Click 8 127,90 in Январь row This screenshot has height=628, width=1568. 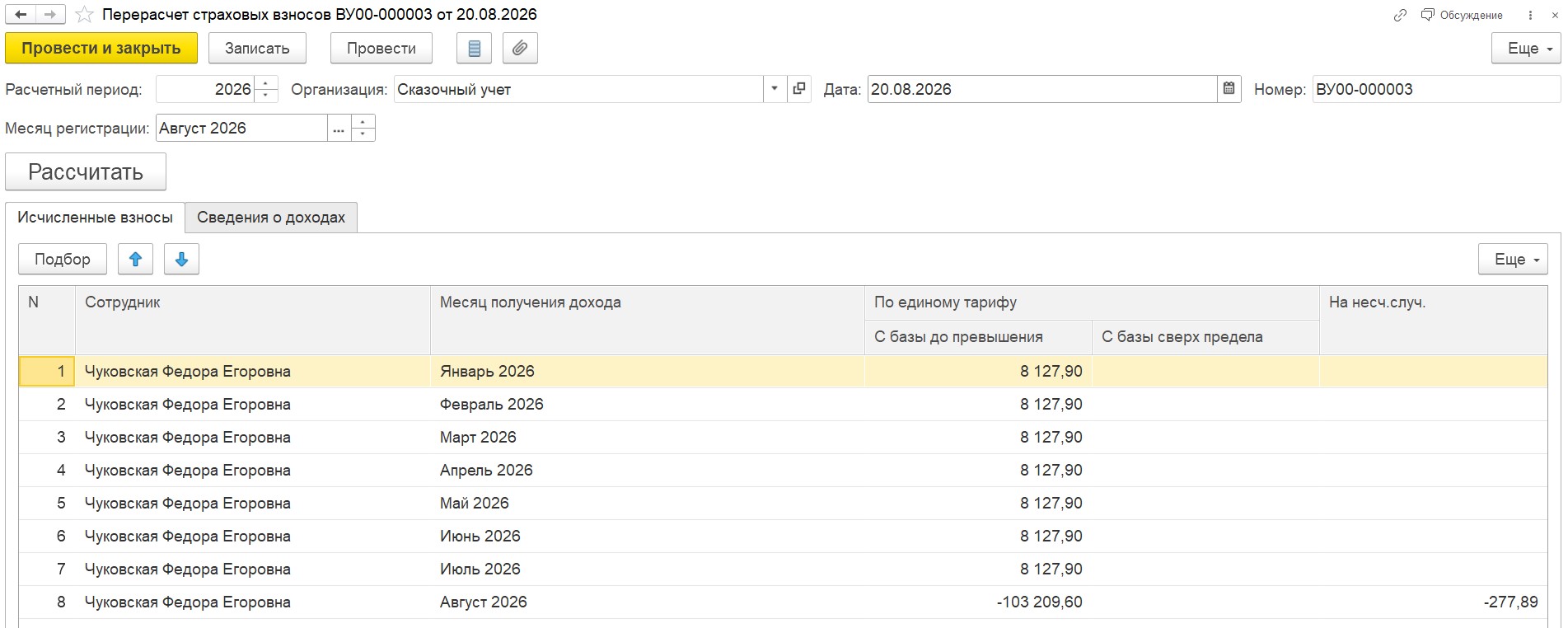(978, 372)
